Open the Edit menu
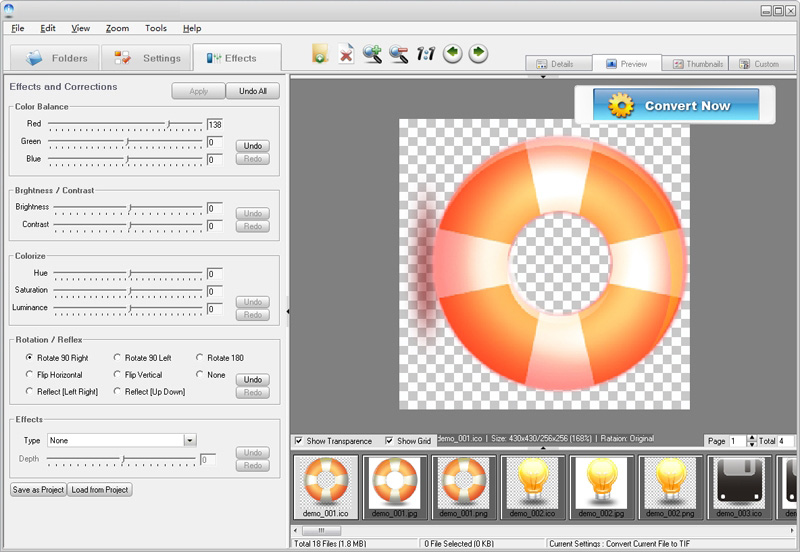The width and height of the screenshot is (800, 552). (48, 28)
